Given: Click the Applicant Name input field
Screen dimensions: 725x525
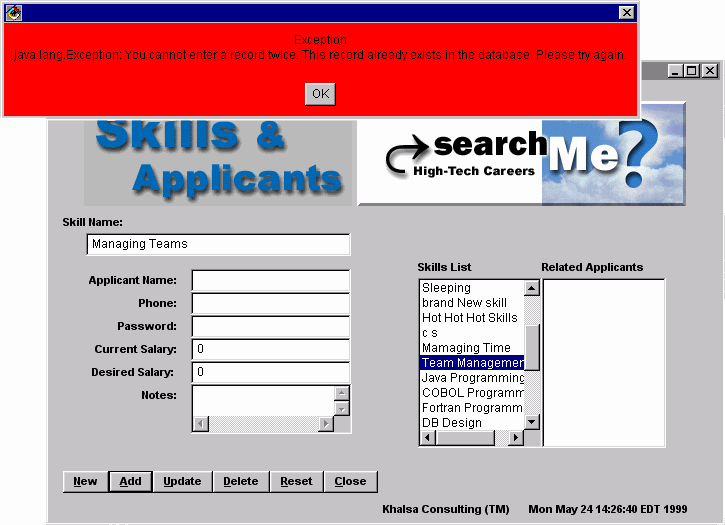Looking at the screenshot, I should pos(270,281).
